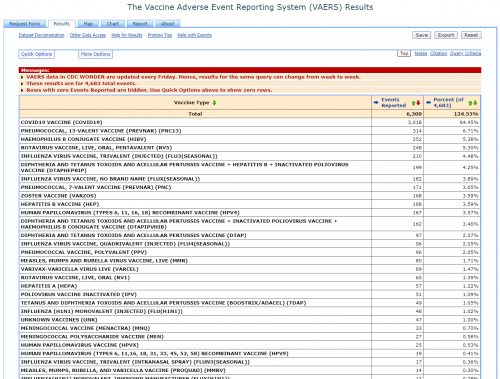Select HAEMOPHILUS B CONJUGATE VACCINE (HIBV) row

[250, 139]
